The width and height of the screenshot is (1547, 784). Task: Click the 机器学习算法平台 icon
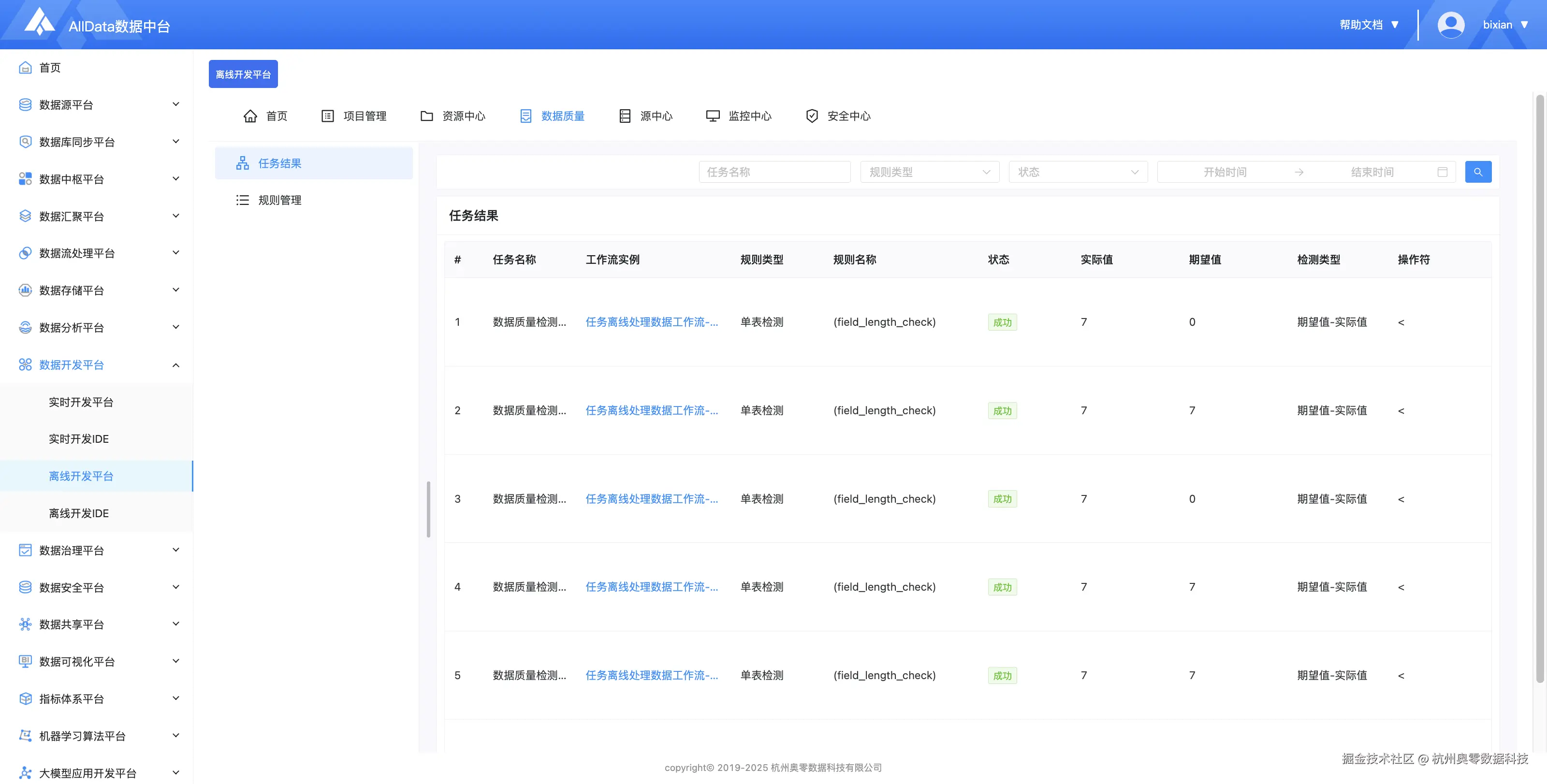25,736
